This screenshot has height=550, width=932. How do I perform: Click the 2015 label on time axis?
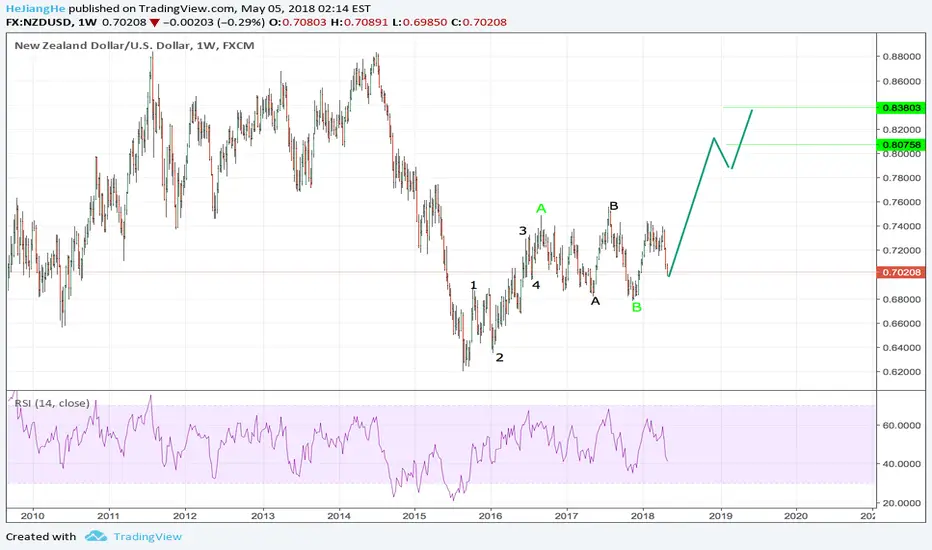414,516
